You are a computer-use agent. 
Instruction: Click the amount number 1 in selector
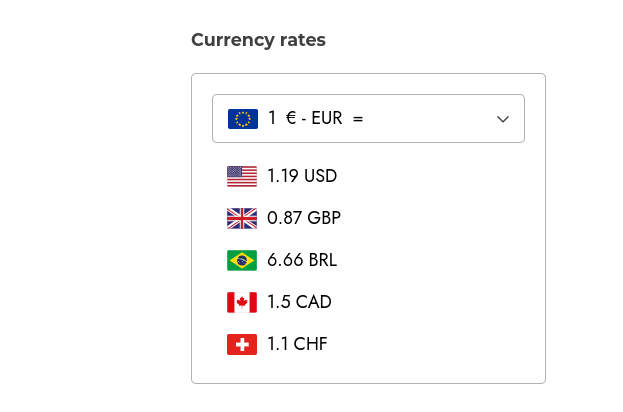point(272,118)
